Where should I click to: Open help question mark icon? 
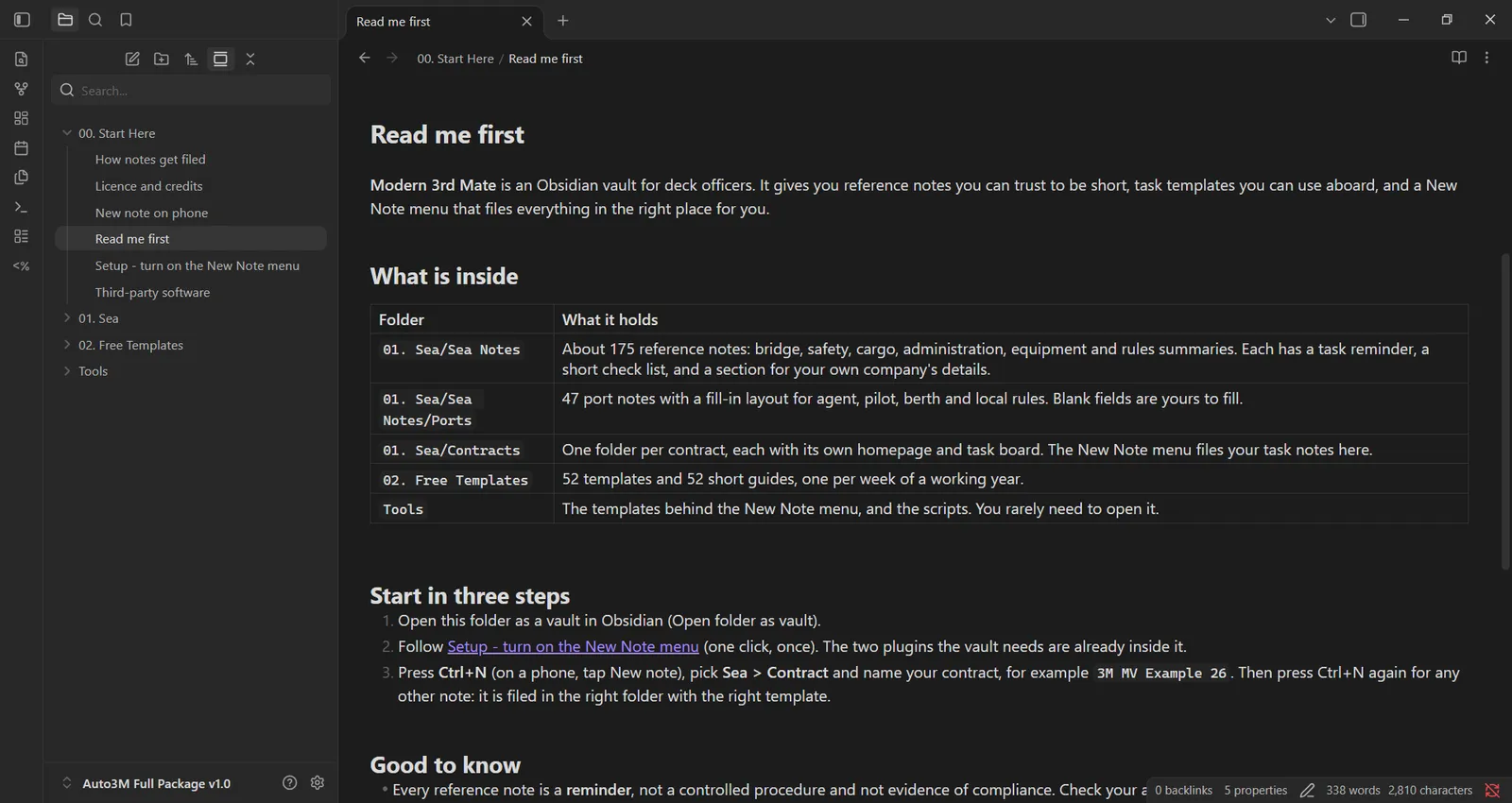(289, 782)
